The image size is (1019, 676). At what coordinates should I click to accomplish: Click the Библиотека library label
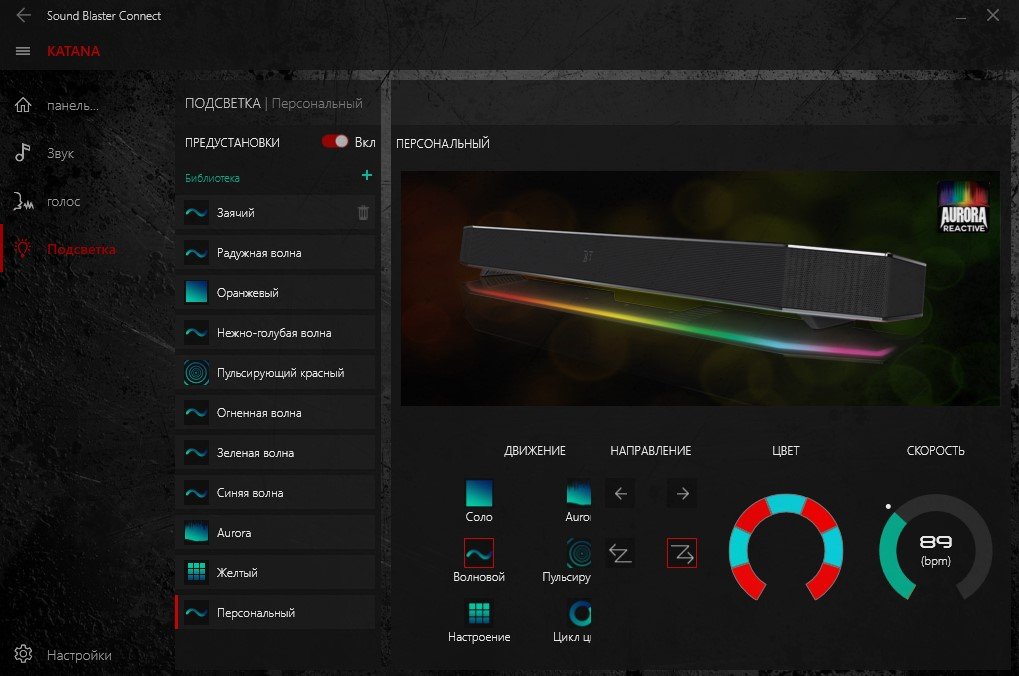(213, 178)
